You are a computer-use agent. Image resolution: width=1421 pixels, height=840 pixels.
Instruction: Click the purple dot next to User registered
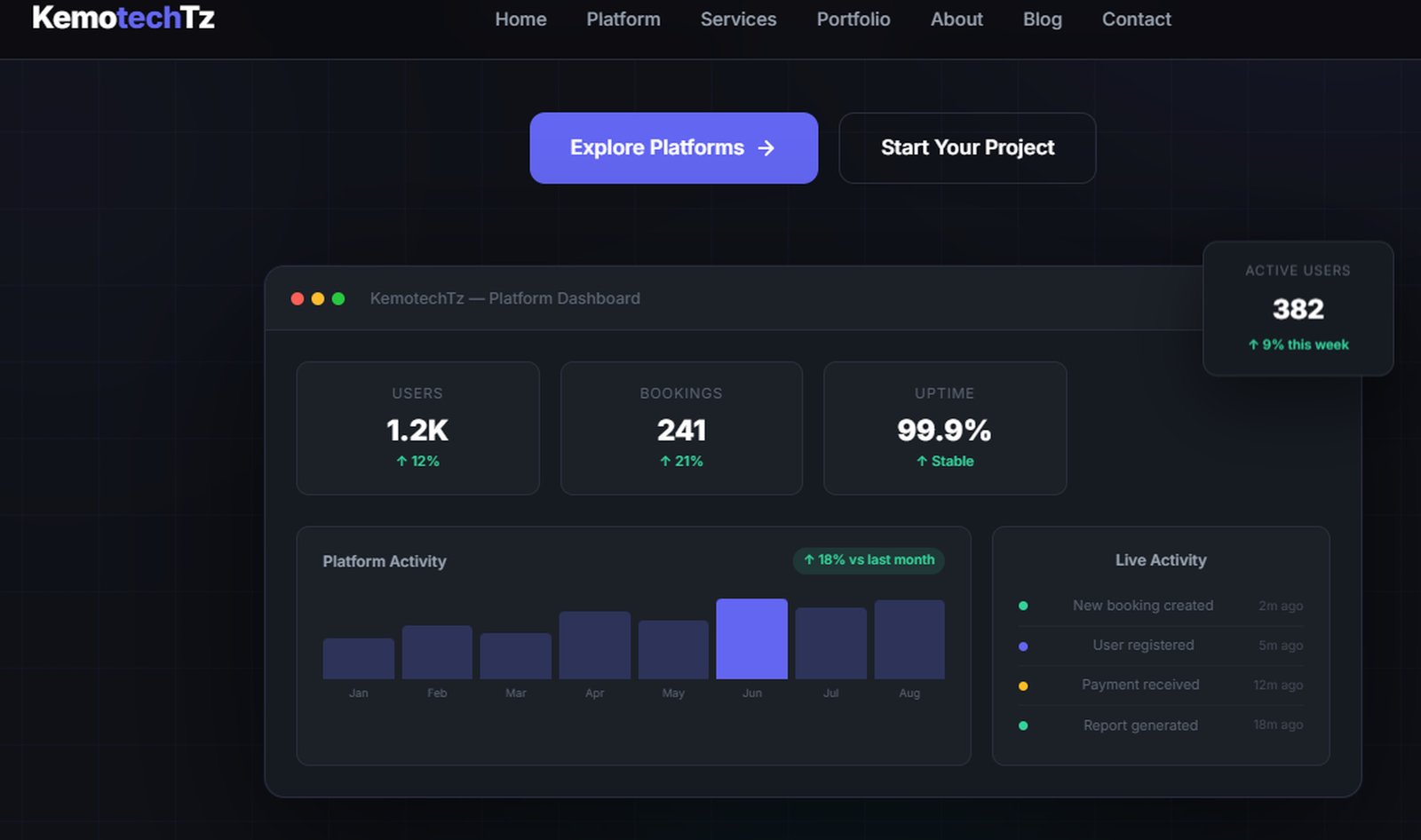pyautogui.click(x=1023, y=646)
